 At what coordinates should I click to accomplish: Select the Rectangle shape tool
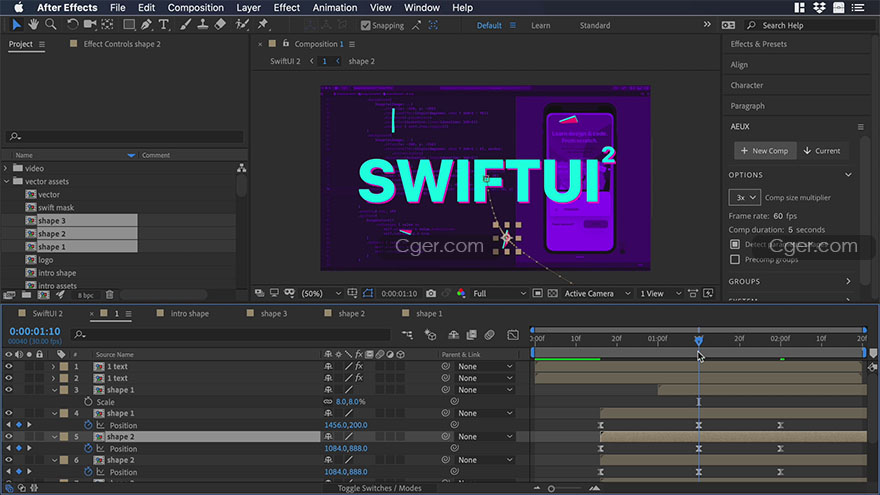[129, 25]
